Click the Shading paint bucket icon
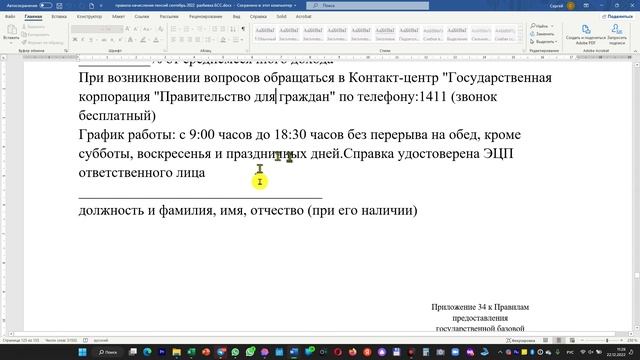The width and height of the screenshot is (640, 360). point(223,40)
